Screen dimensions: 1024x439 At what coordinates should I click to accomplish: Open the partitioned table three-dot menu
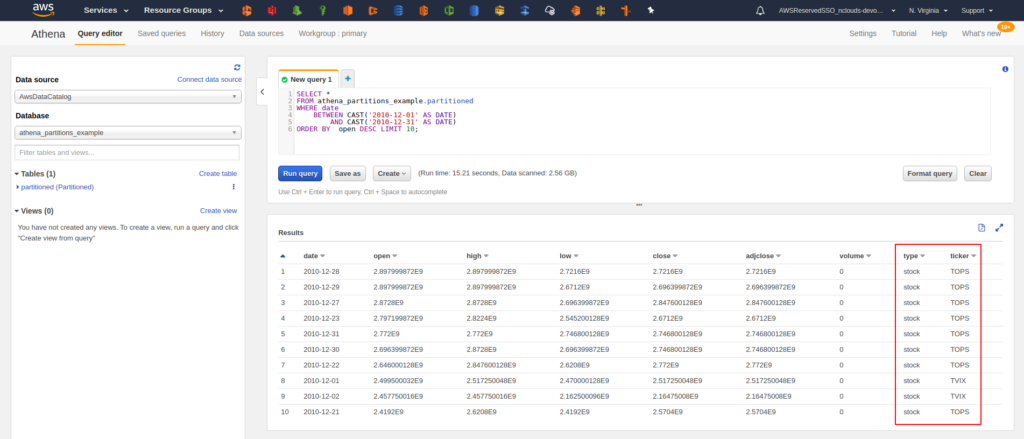coord(233,187)
